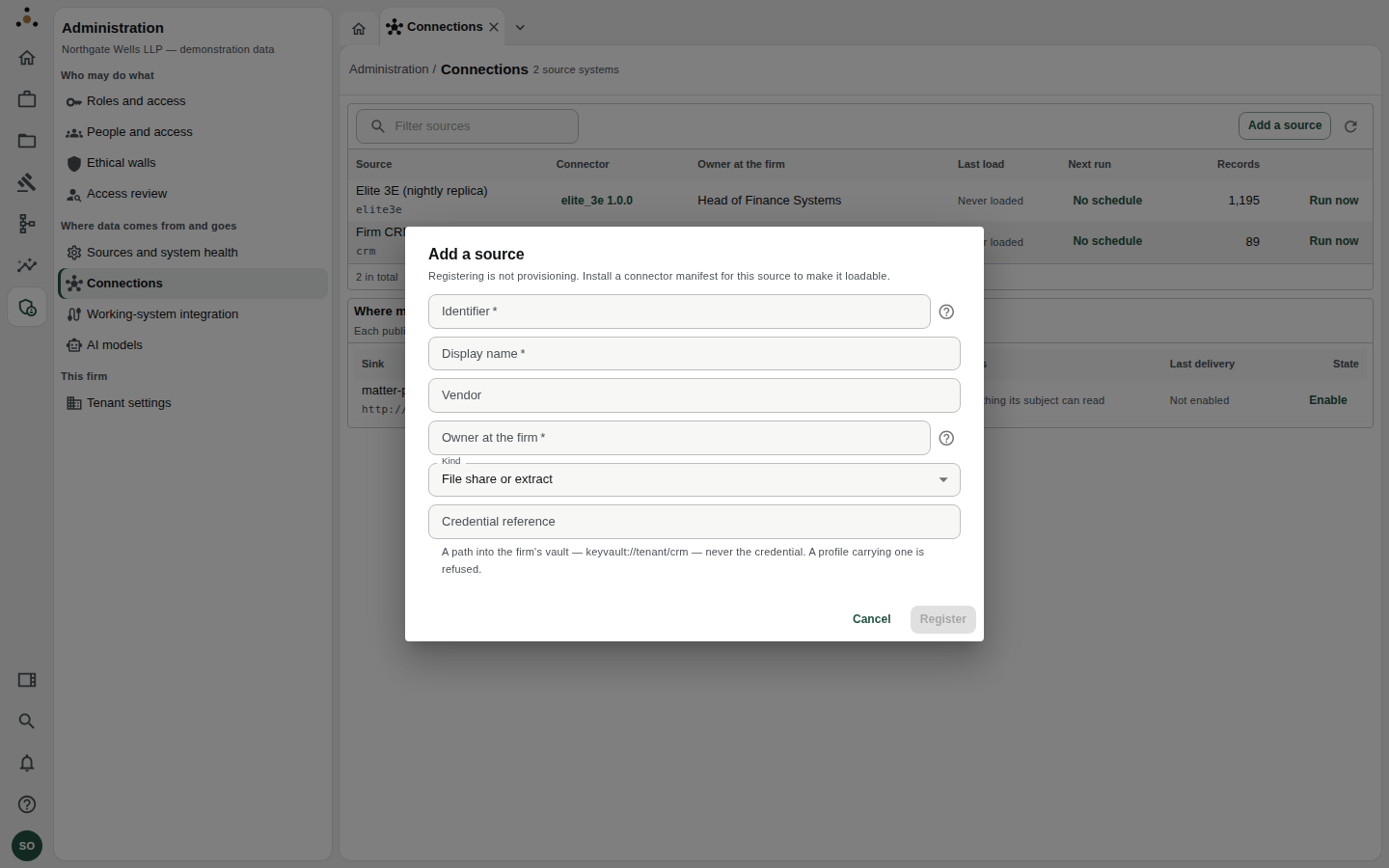Focus the Identifier input field
1389x868 pixels.
click(x=679, y=312)
